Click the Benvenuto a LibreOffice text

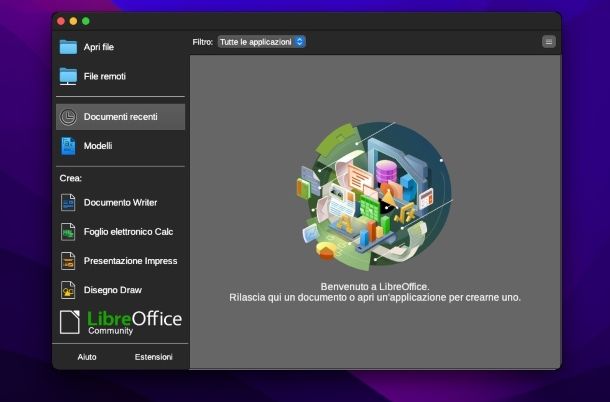click(x=375, y=287)
